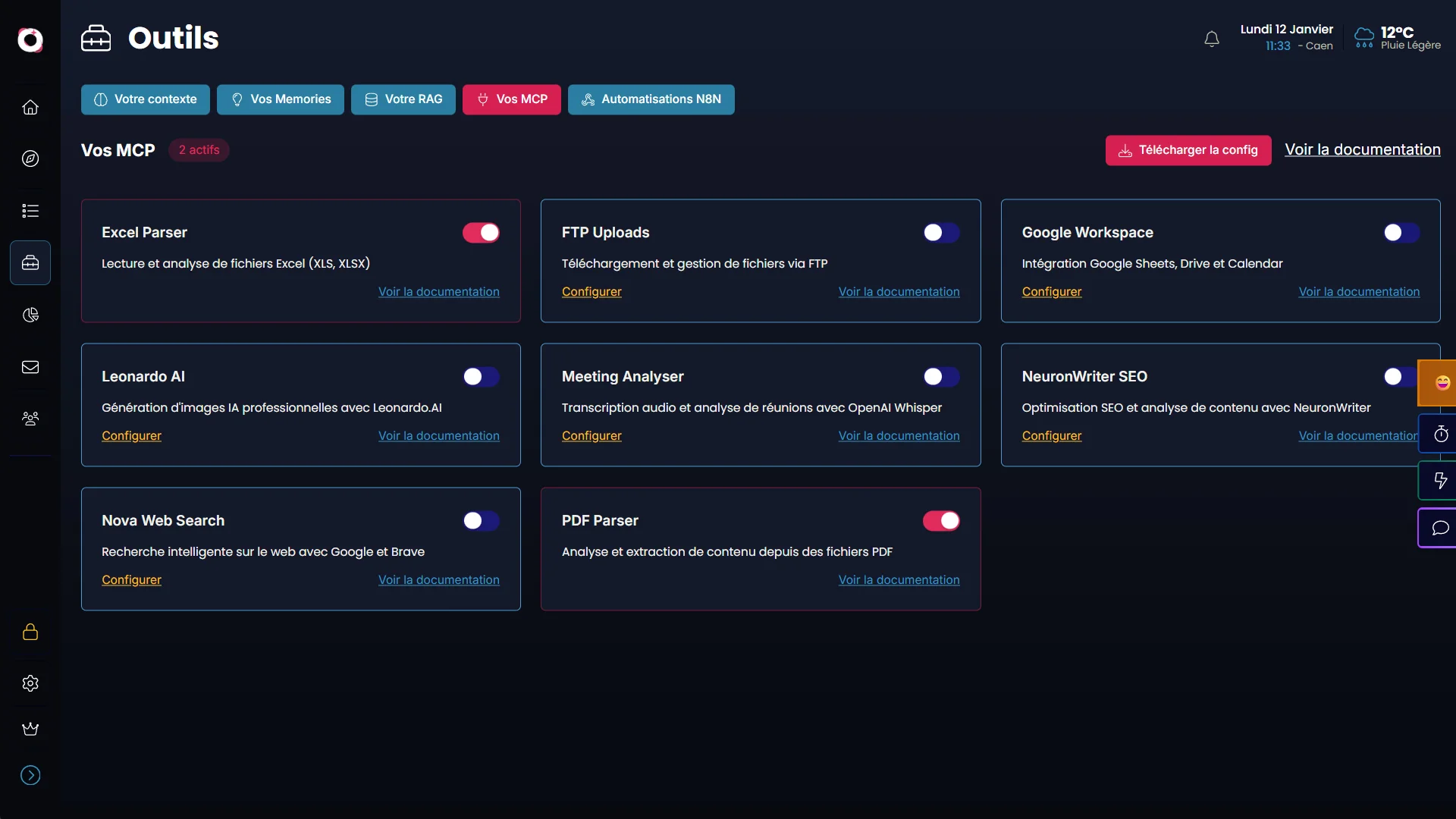Click Télécharger la config button
This screenshot has width=1456, height=819.
1188,150
